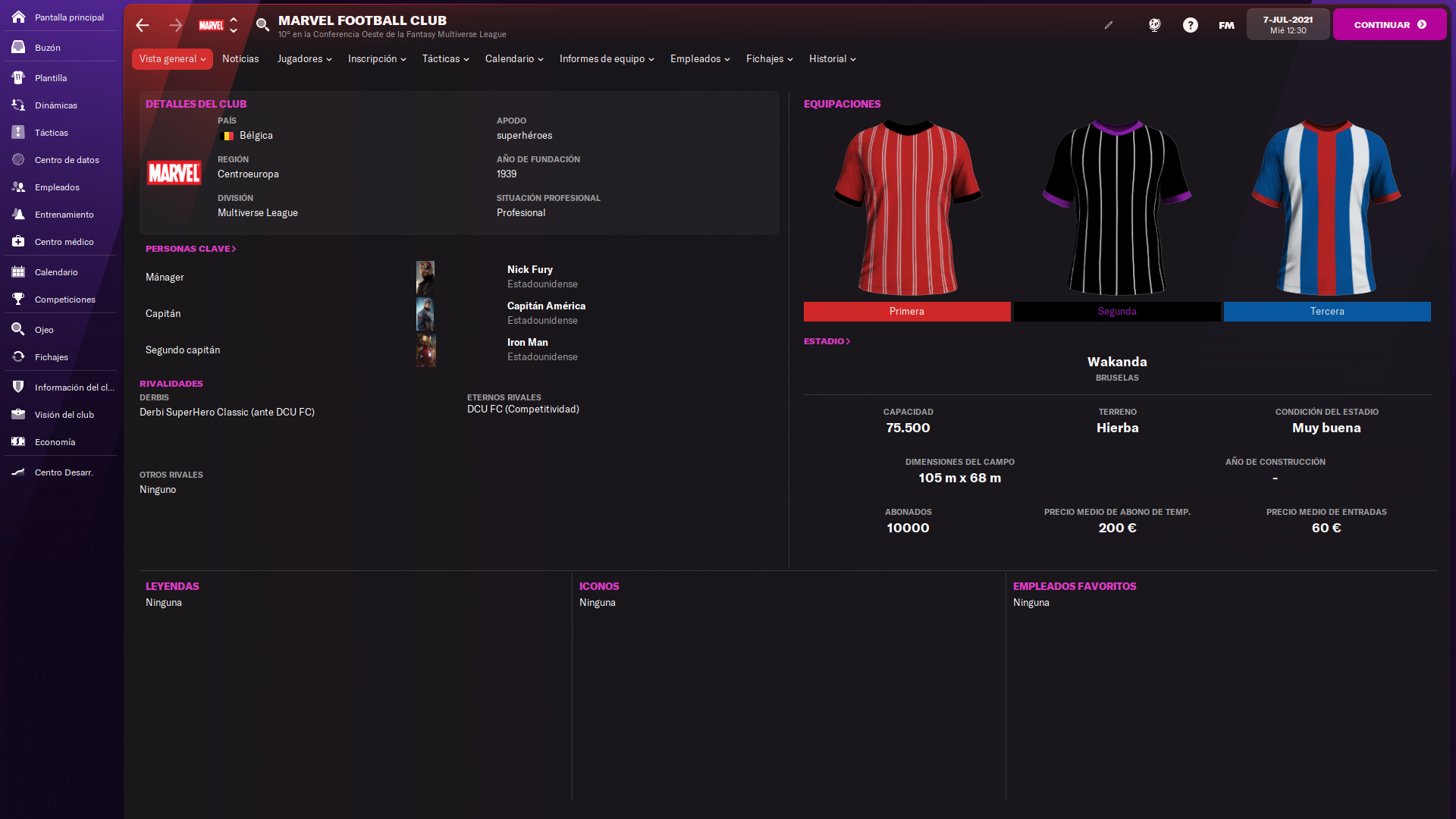Switch club using the up/down arrows selector

pyautogui.click(x=234, y=25)
